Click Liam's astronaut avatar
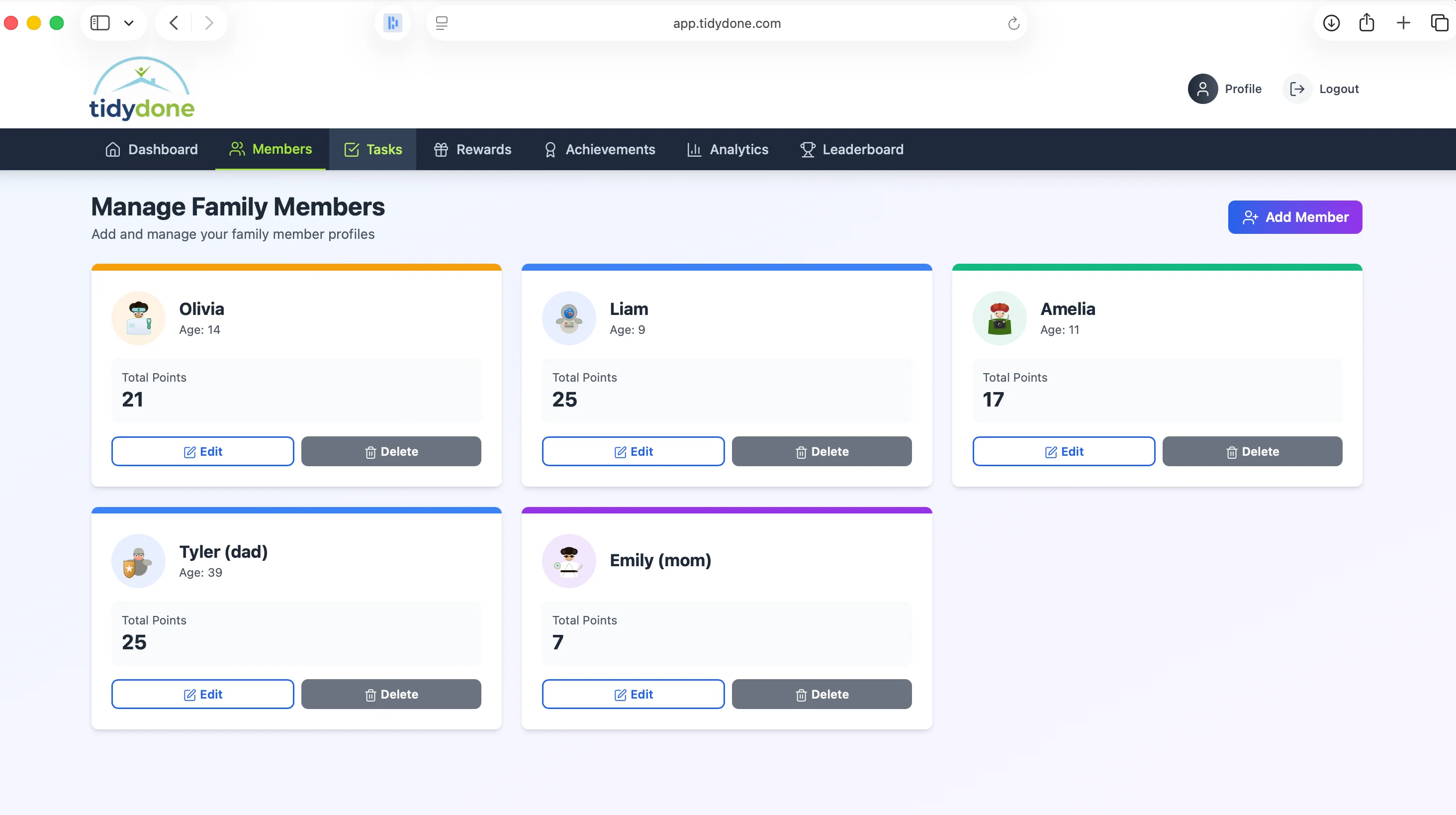Image resolution: width=1456 pixels, height=815 pixels. (569, 318)
